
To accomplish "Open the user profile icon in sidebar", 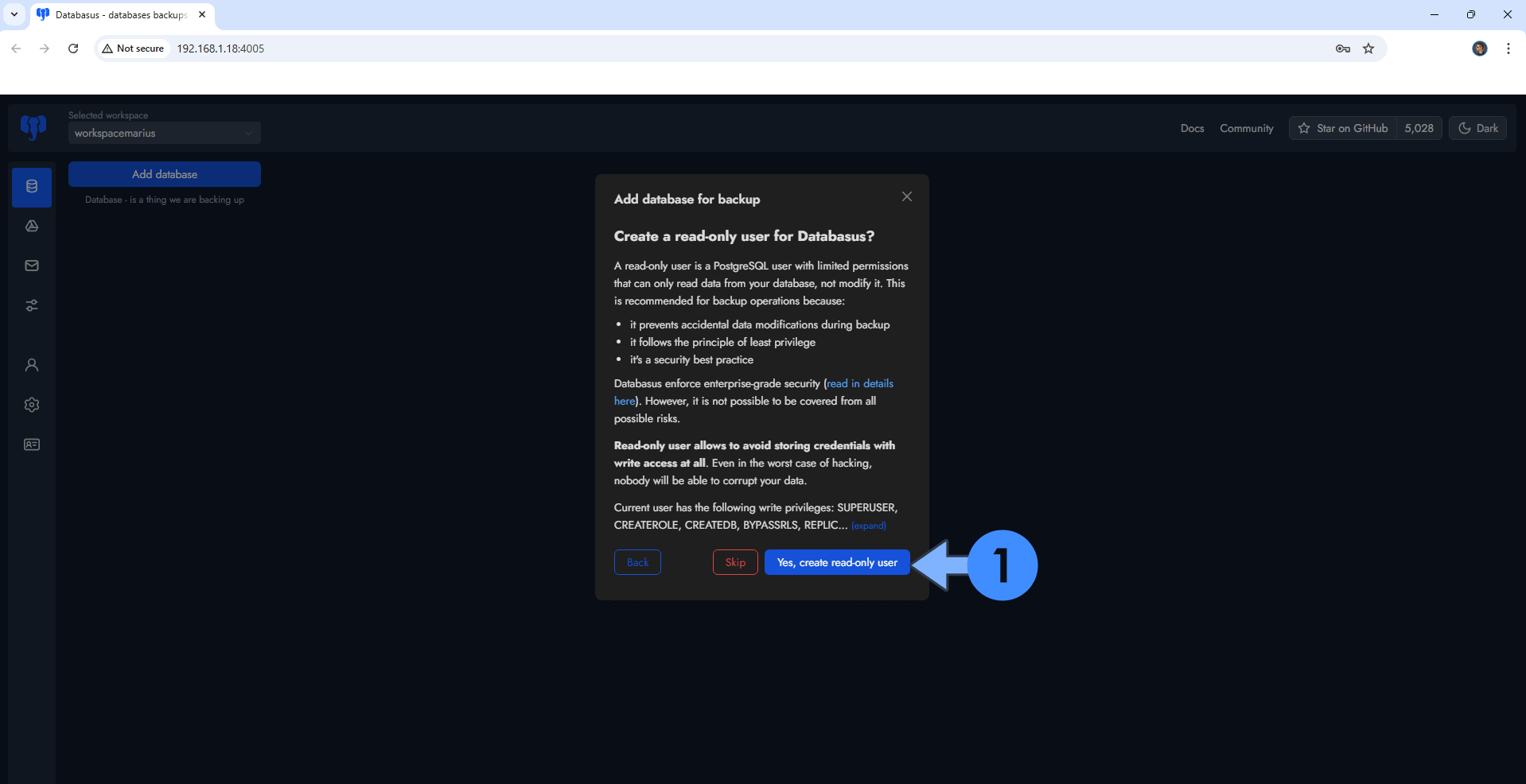I will coord(32,365).
